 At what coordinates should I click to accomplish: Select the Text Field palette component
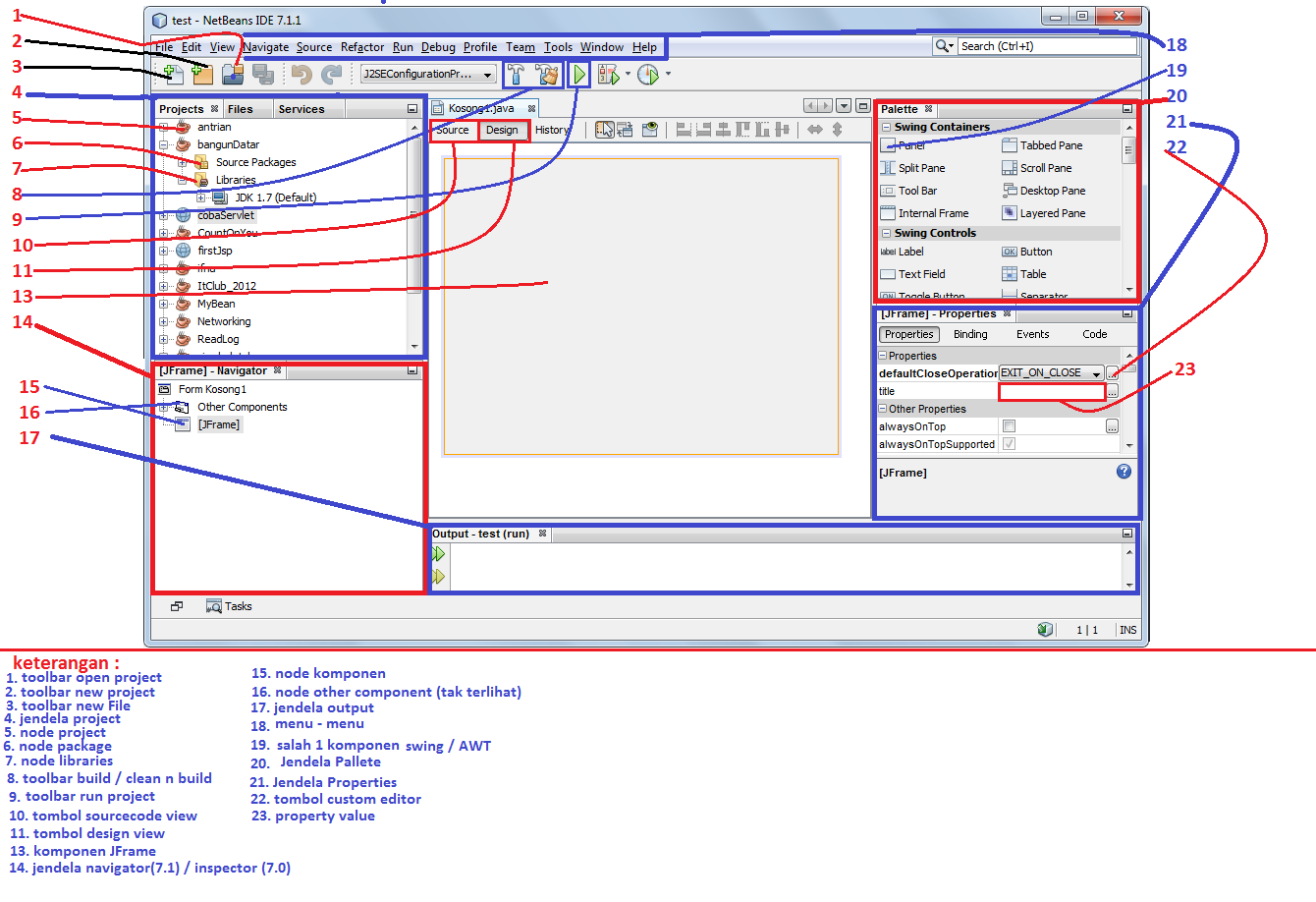[913, 273]
